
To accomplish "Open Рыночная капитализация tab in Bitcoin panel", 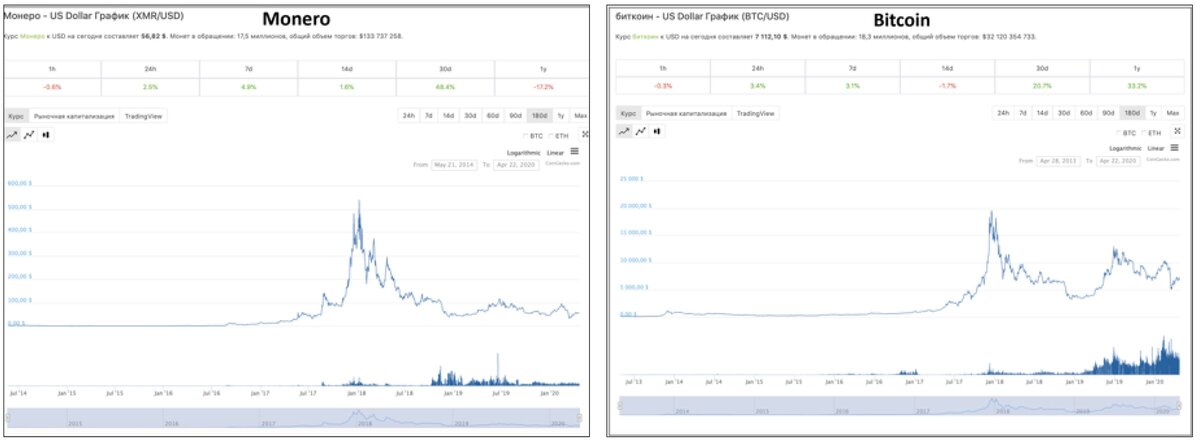I will click(685, 113).
